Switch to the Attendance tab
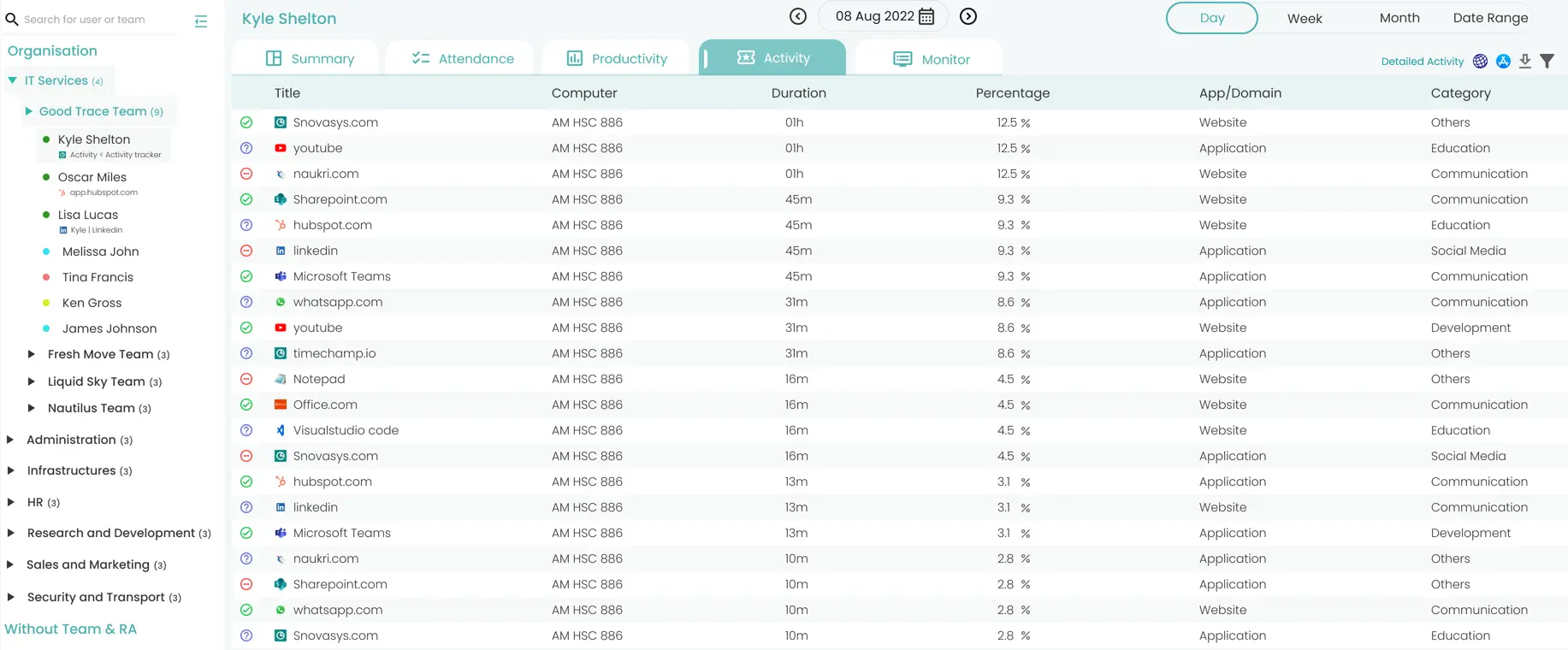The width and height of the screenshot is (1568, 650). point(459,58)
